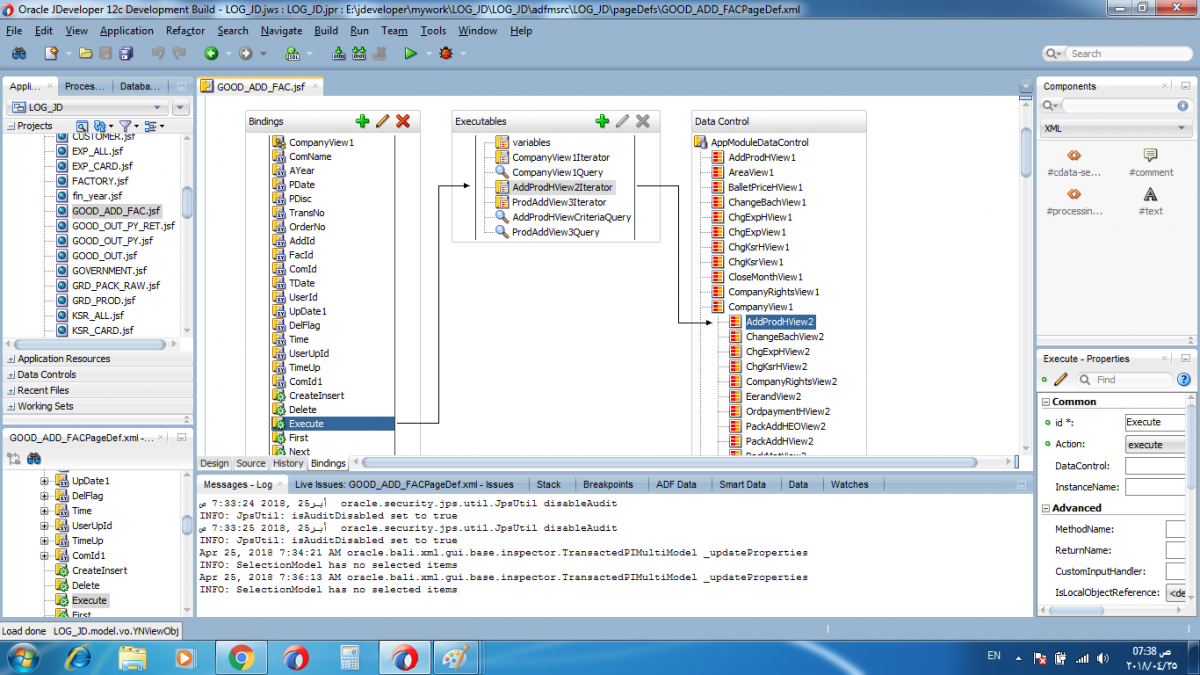
Task: Click the green Run arrow in toolbar
Action: point(410,53)
